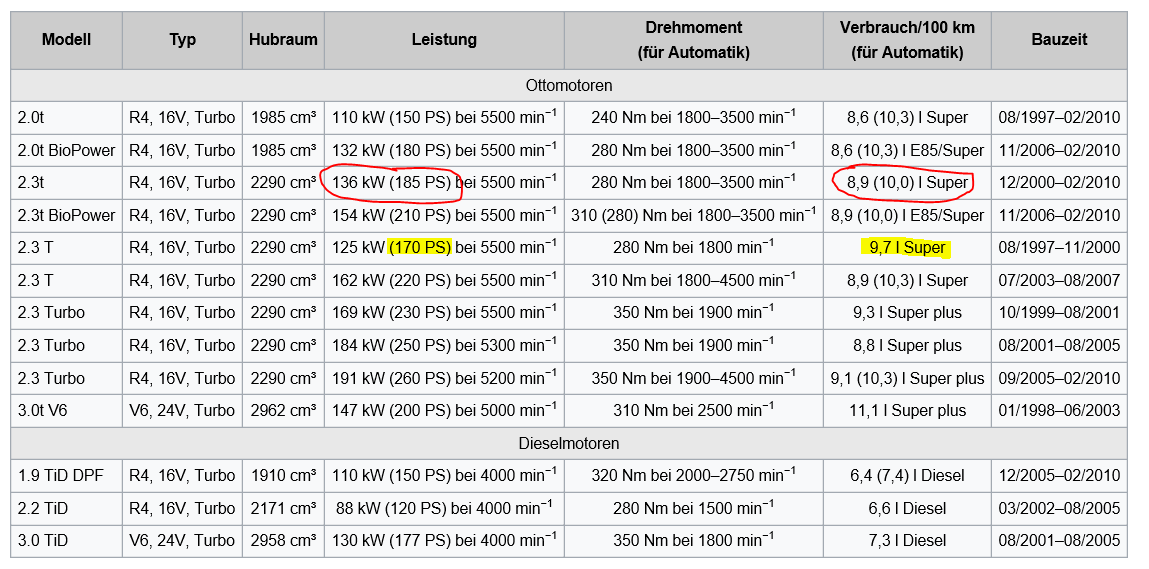Click the 110 kW (150 PS) bei 5500 cell

point(444,118)
